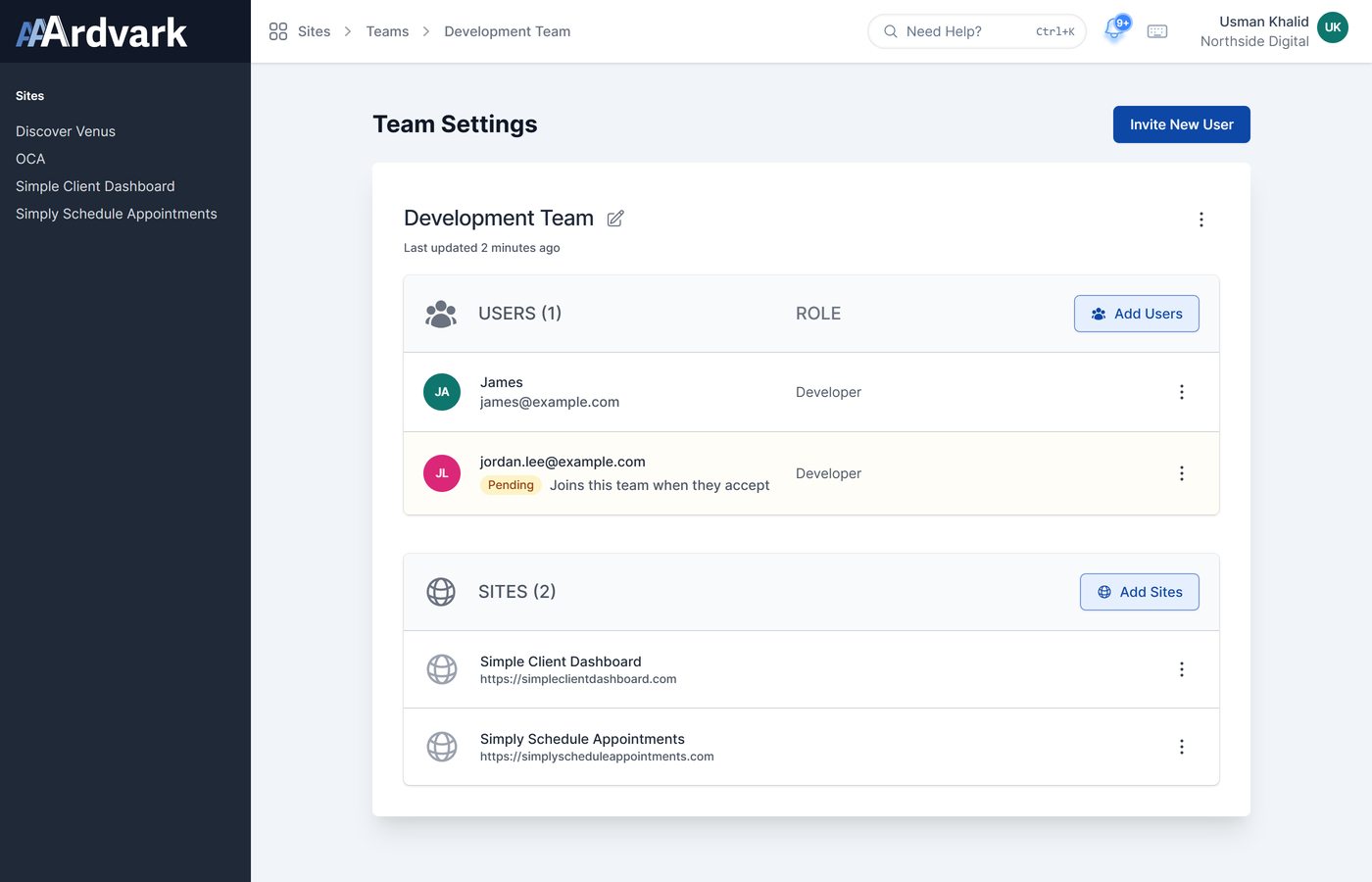
Task: Click the Add Sites button
Action: pos(1140,592)
